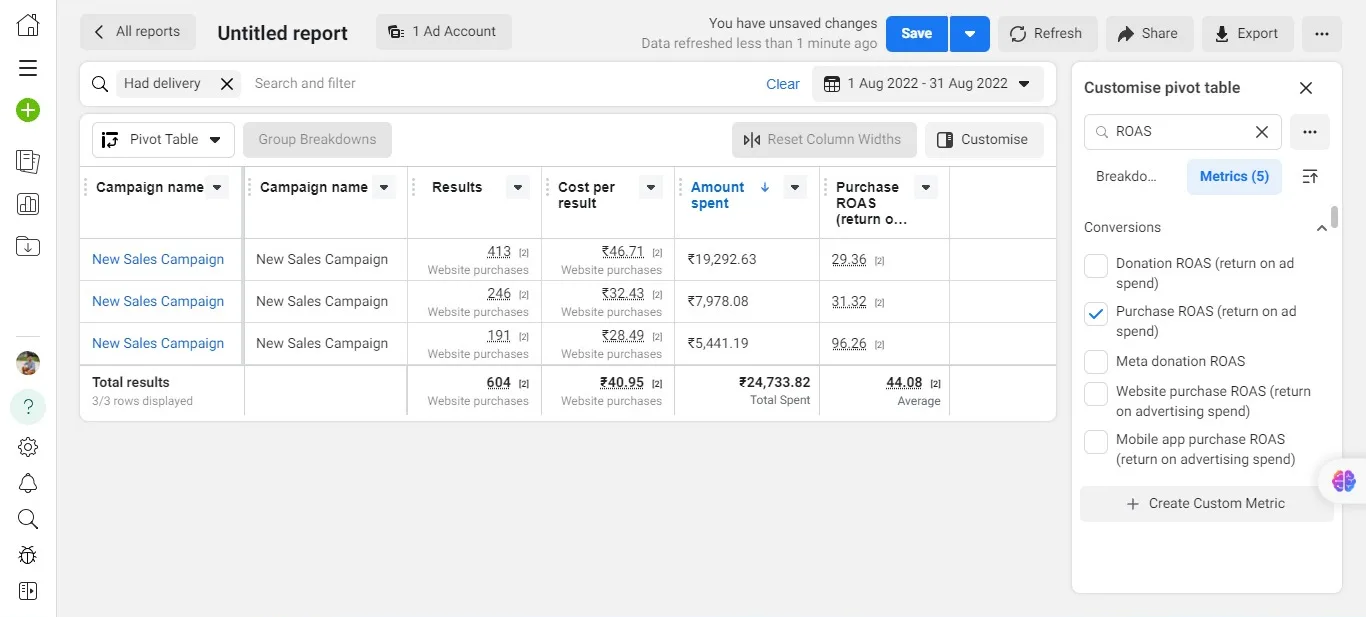This screenshot has width=1366, height=617.
Task: Open Notifications bell icon
Action: coord(28,483)
